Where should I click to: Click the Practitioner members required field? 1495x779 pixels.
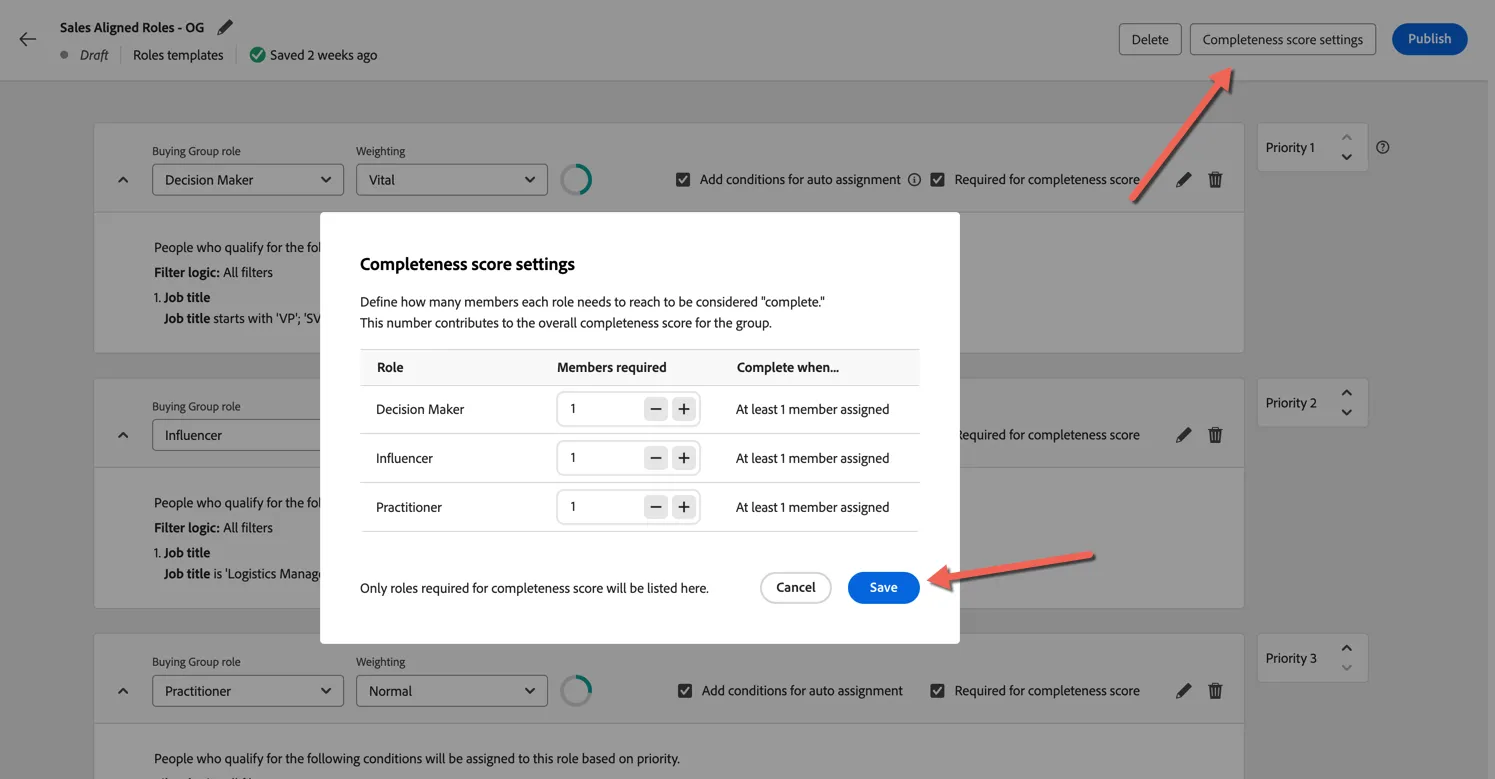[628, 507]
